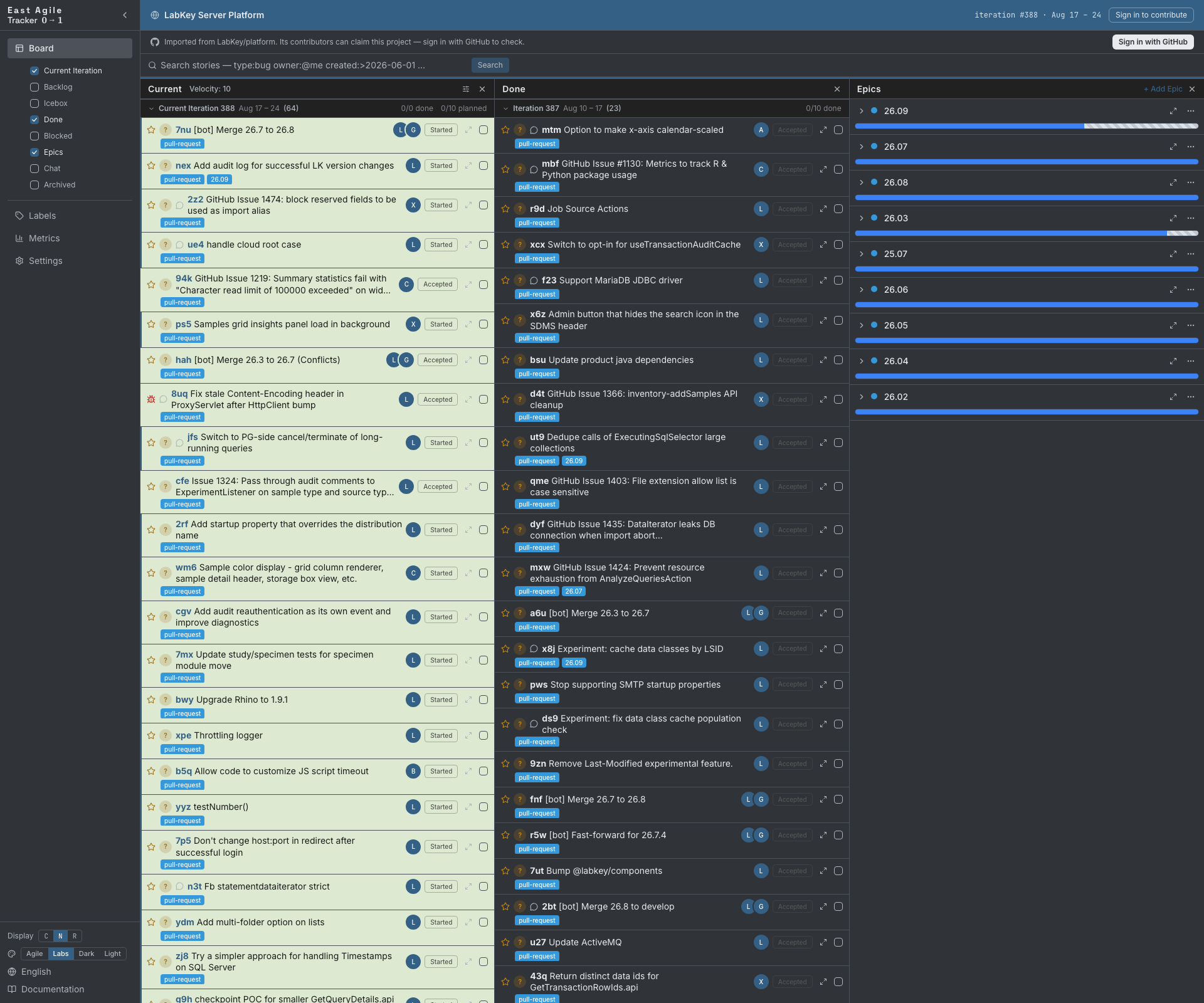Expand the xcx useTransactionAuditCache story
1204x1003 pixels.
click(823, 244)
